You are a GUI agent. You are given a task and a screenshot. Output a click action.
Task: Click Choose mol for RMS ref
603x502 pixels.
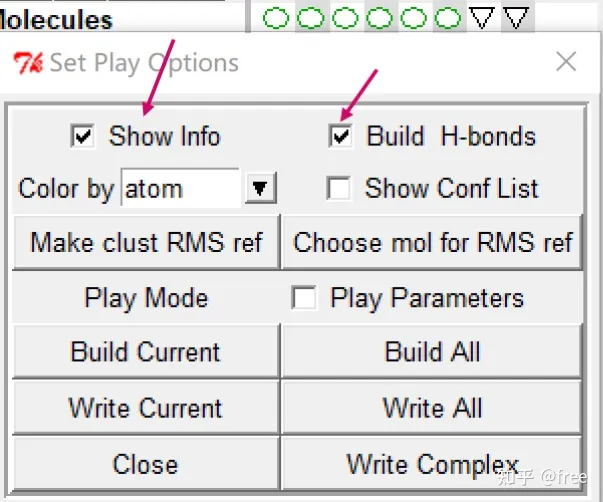[x=432, y=242]
